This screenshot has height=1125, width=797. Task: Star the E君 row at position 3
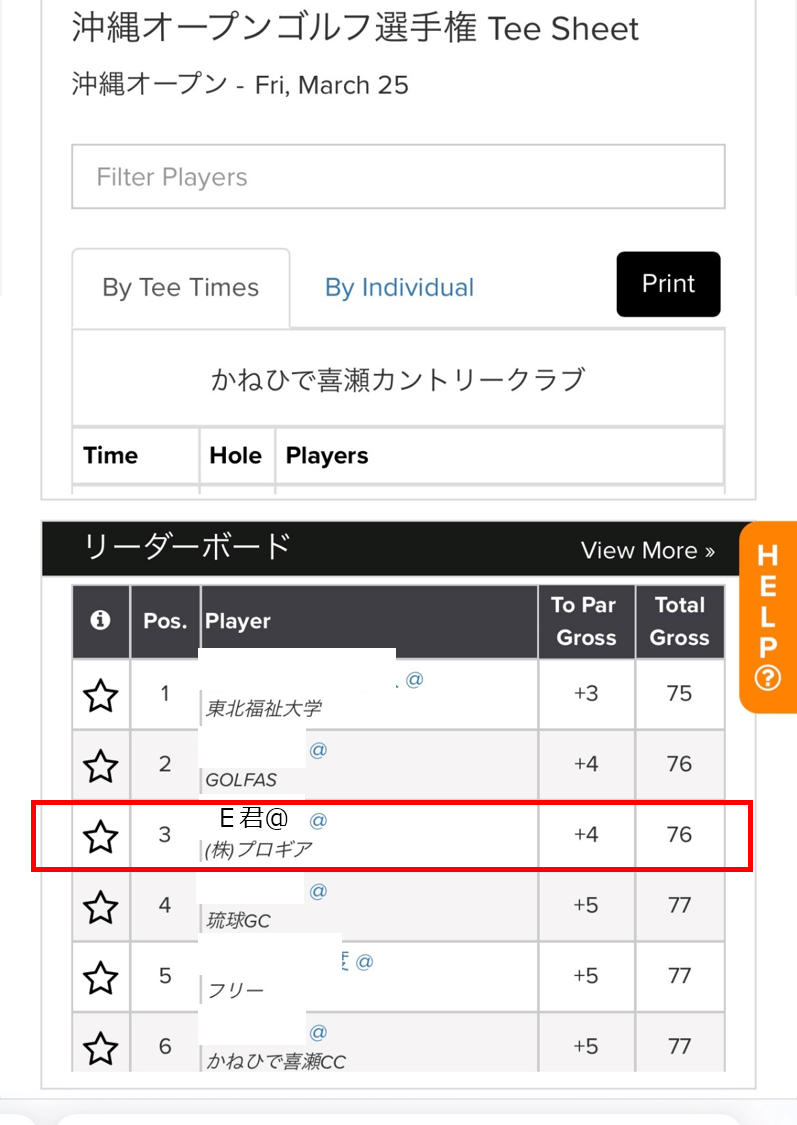(x=100, y=837)
